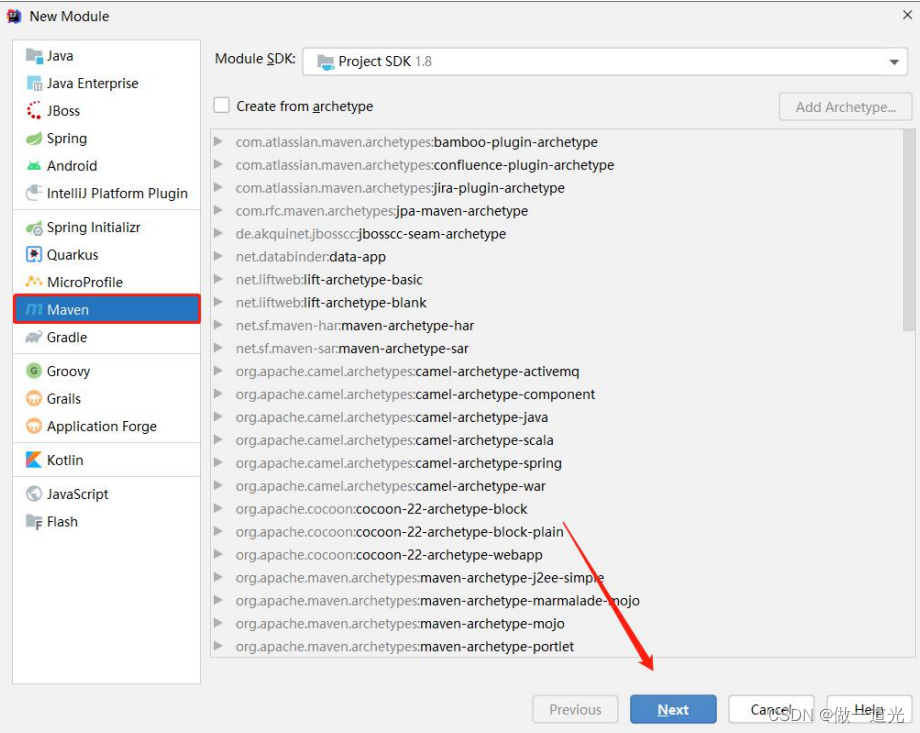Click the IntelliJ logo in title bar

(14, 16)
